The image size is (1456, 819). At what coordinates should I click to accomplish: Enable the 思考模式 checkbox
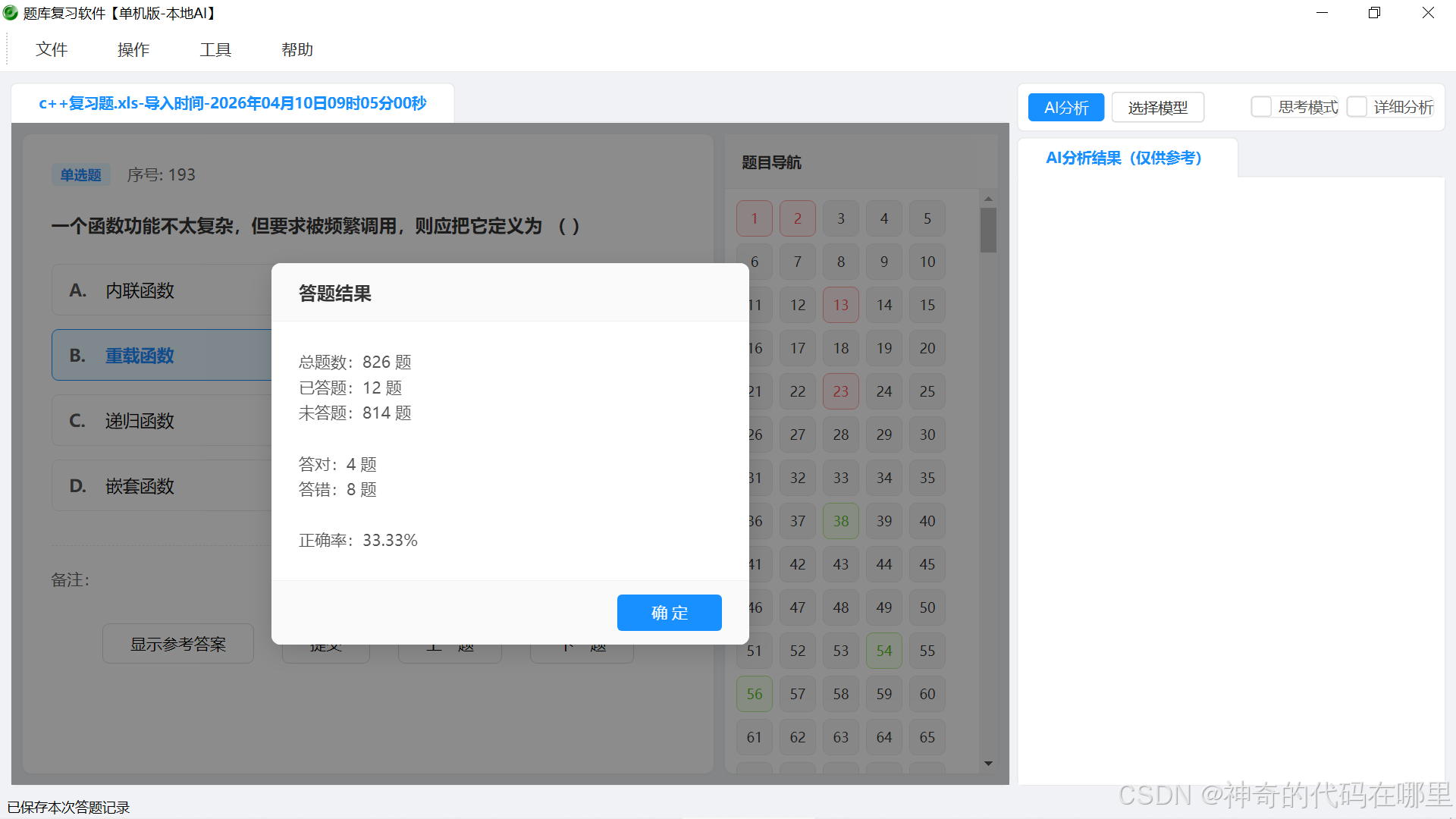pyautogui.click(x=1261, y=107)
